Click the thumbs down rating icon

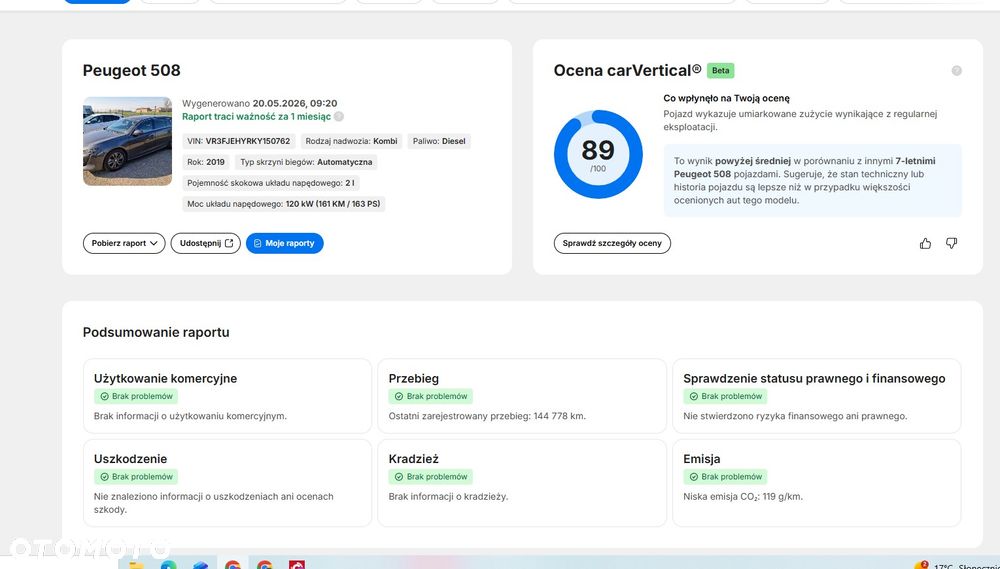pyautogui.click(x=951, y=243)
